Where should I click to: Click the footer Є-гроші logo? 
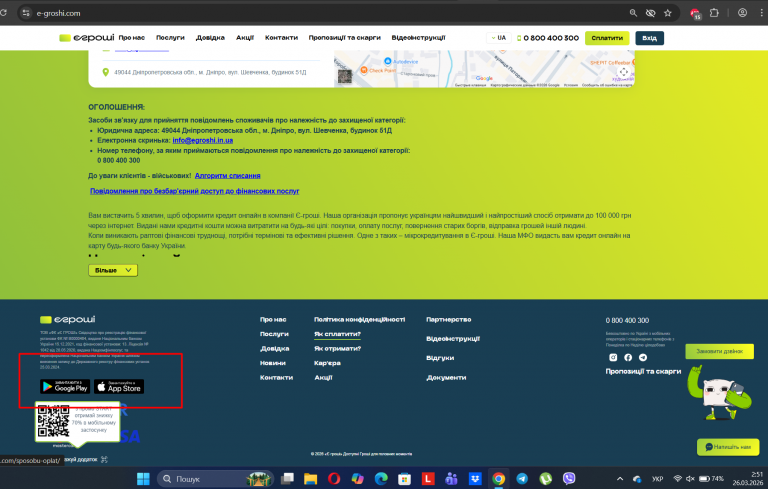(x=68, y=319)
